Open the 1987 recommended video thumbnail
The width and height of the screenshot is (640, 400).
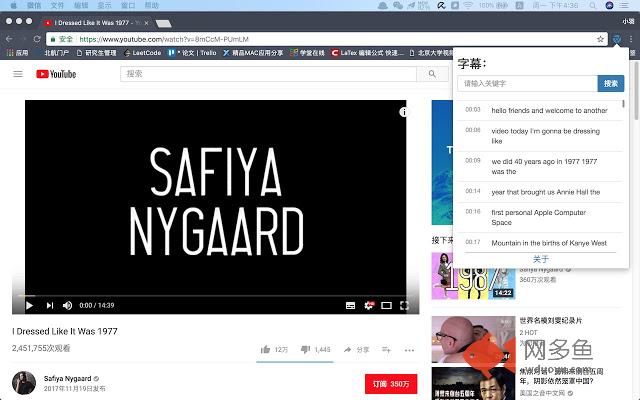click(473, 276)
